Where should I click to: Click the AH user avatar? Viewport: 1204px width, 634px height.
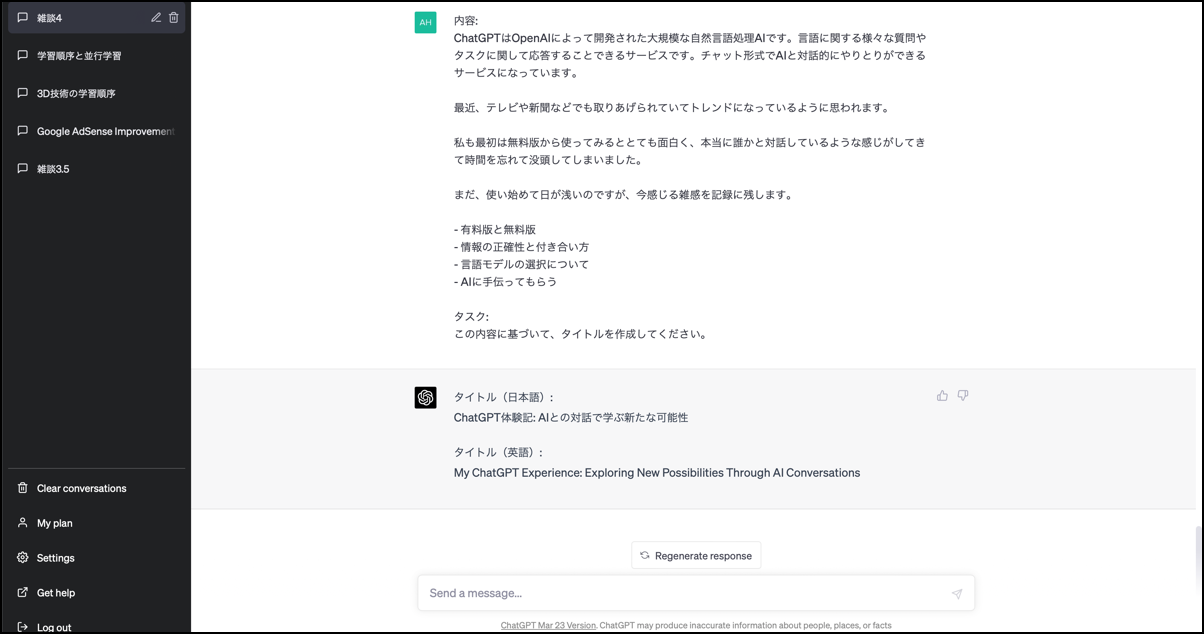coord(425,22)
